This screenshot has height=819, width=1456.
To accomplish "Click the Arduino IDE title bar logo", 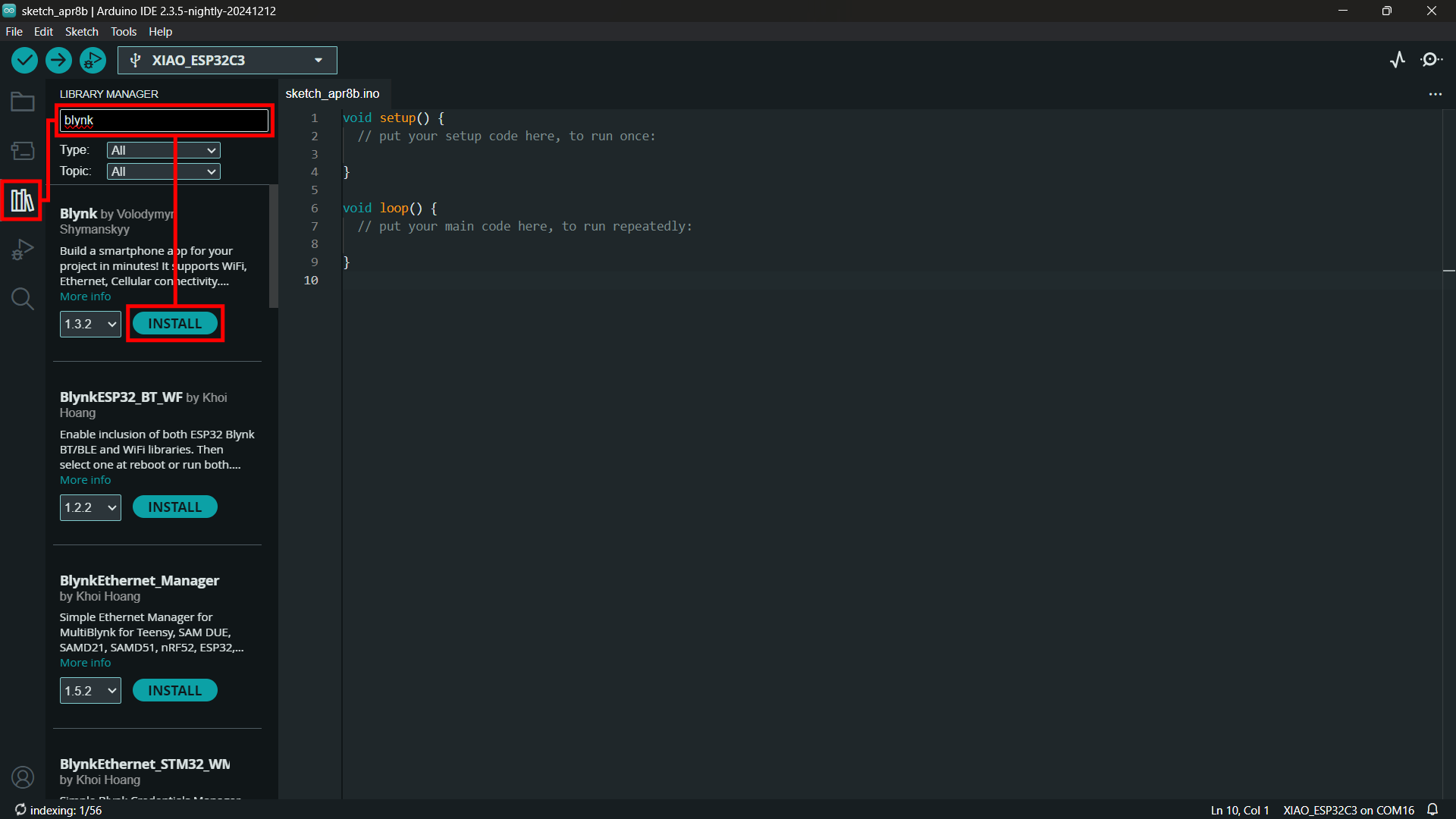I will tap(9, 11).
